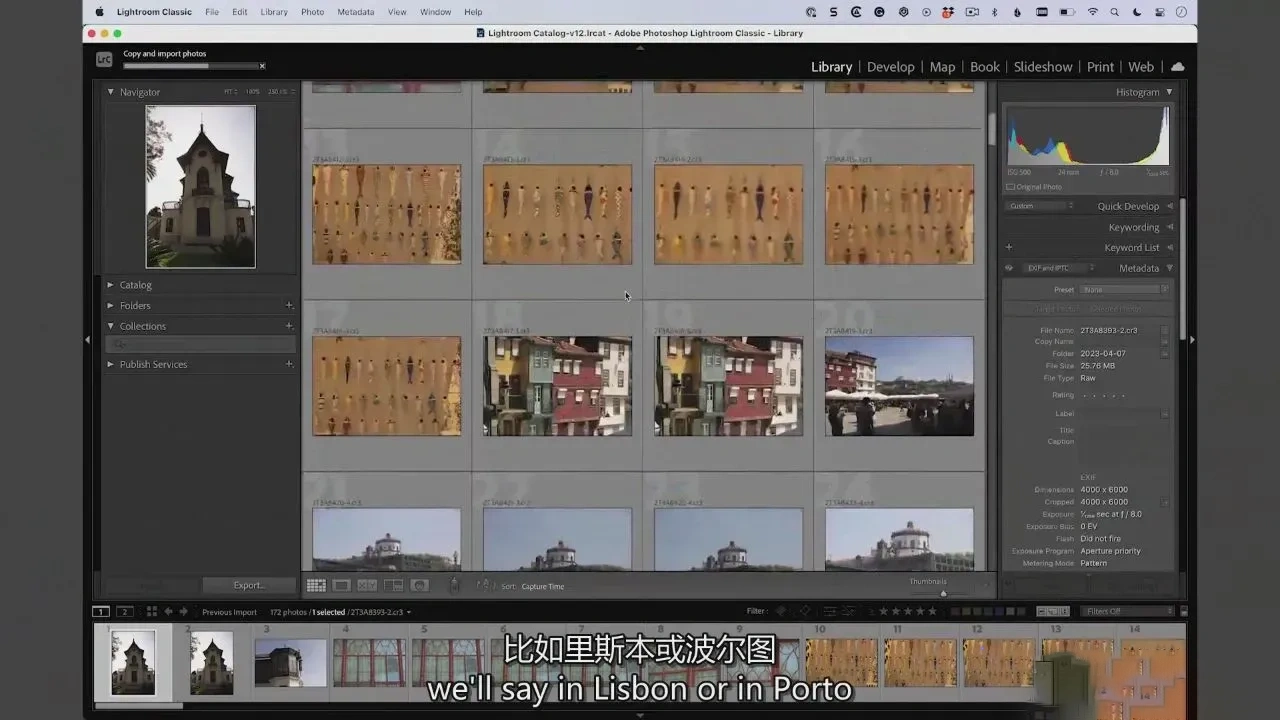The width and height of the screenshot is (1280, 720).
Task: Open the Develop module
Action: coord(890,67)
